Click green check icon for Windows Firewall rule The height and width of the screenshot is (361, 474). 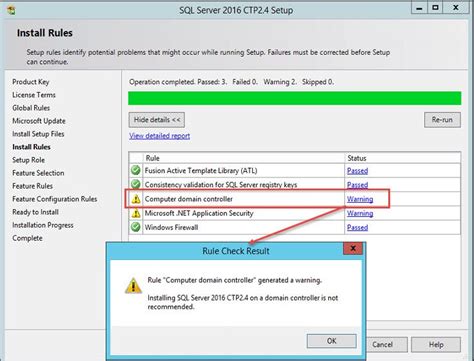tap(136, 227)
